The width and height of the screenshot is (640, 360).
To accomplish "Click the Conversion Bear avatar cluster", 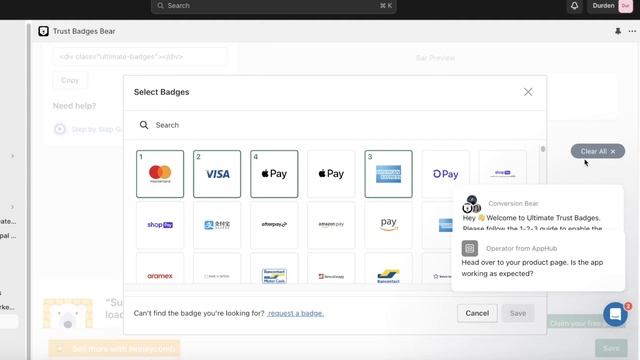I will point(471,204).
